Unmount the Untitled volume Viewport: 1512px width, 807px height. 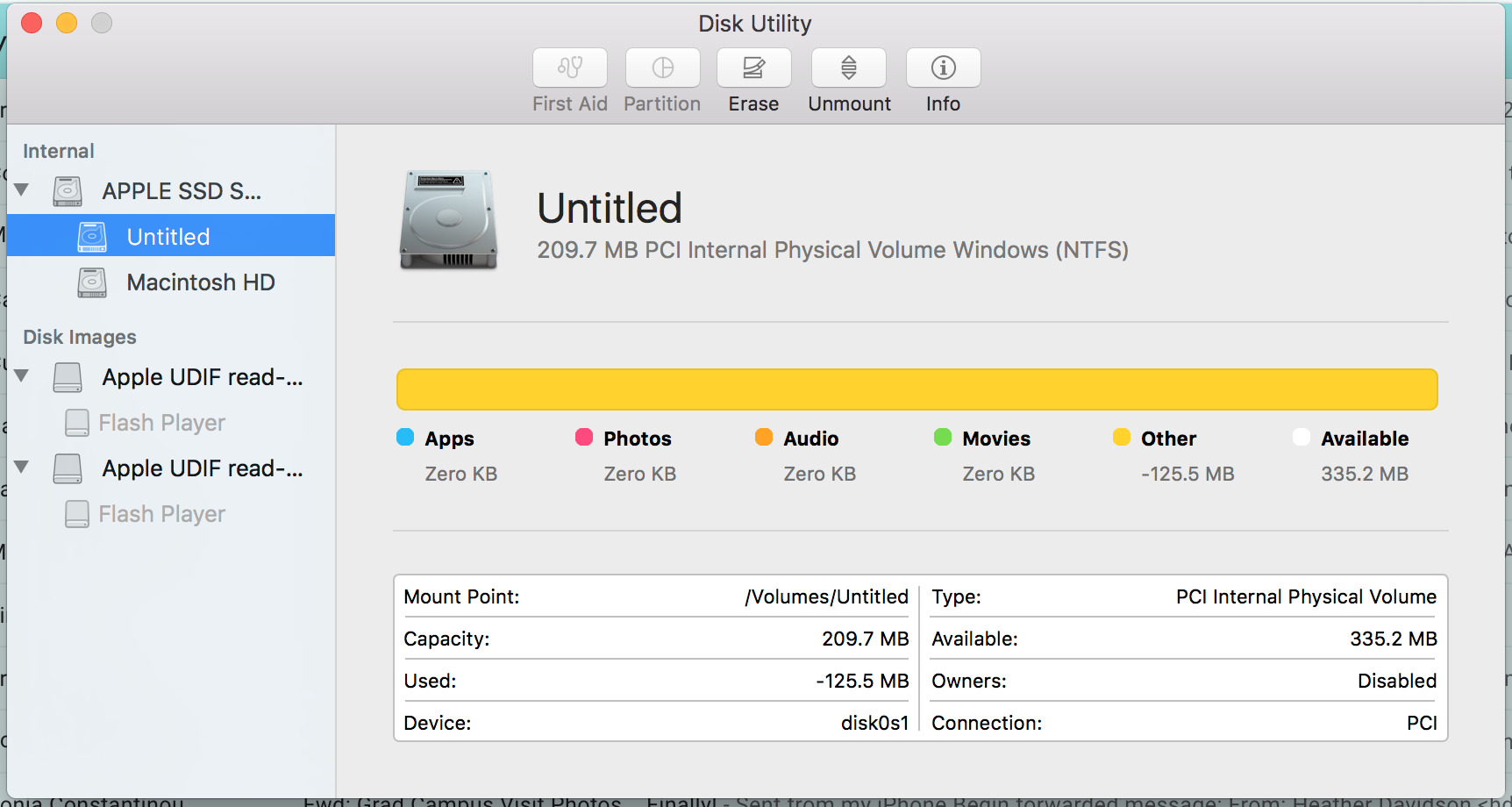tap(848, 79)
